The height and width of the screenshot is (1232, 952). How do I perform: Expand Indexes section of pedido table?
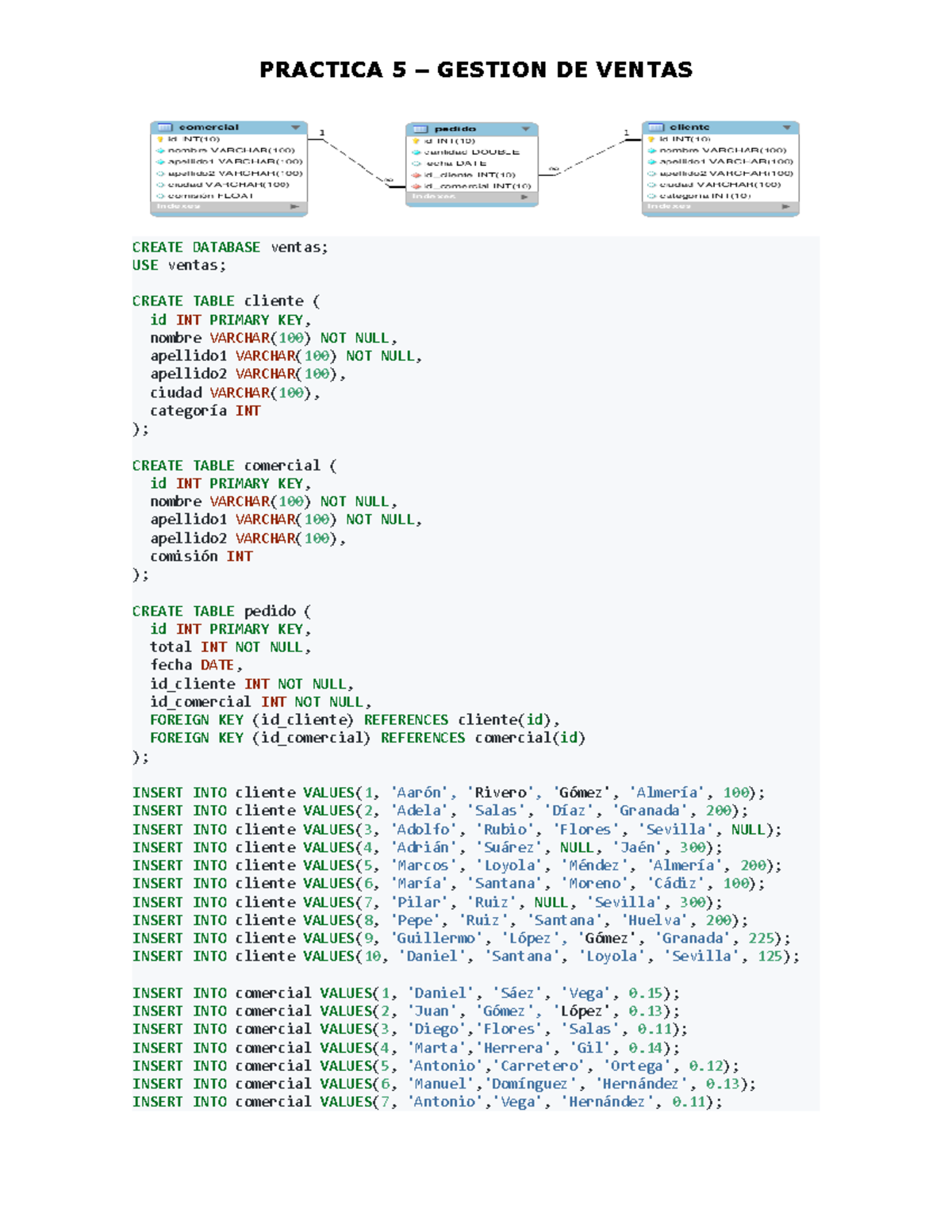524,197
